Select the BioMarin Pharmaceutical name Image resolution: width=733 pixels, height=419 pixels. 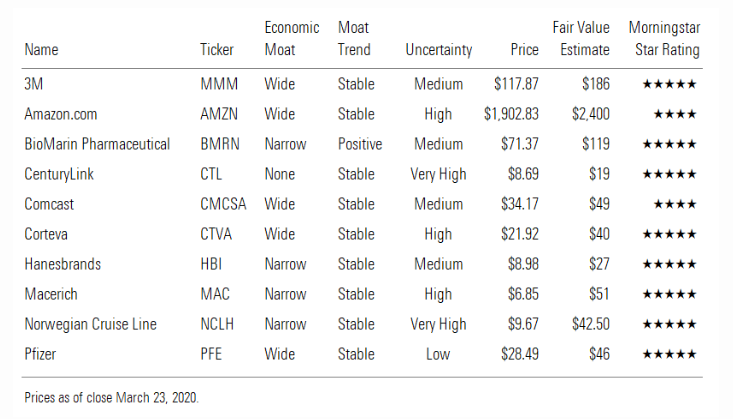pyautogui.click(x=97, y=145)
